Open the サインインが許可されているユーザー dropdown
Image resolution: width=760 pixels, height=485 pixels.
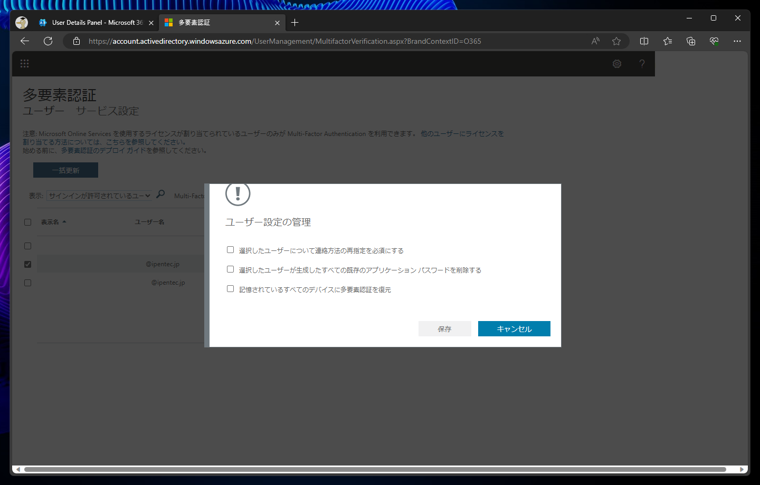pos(99,196)
